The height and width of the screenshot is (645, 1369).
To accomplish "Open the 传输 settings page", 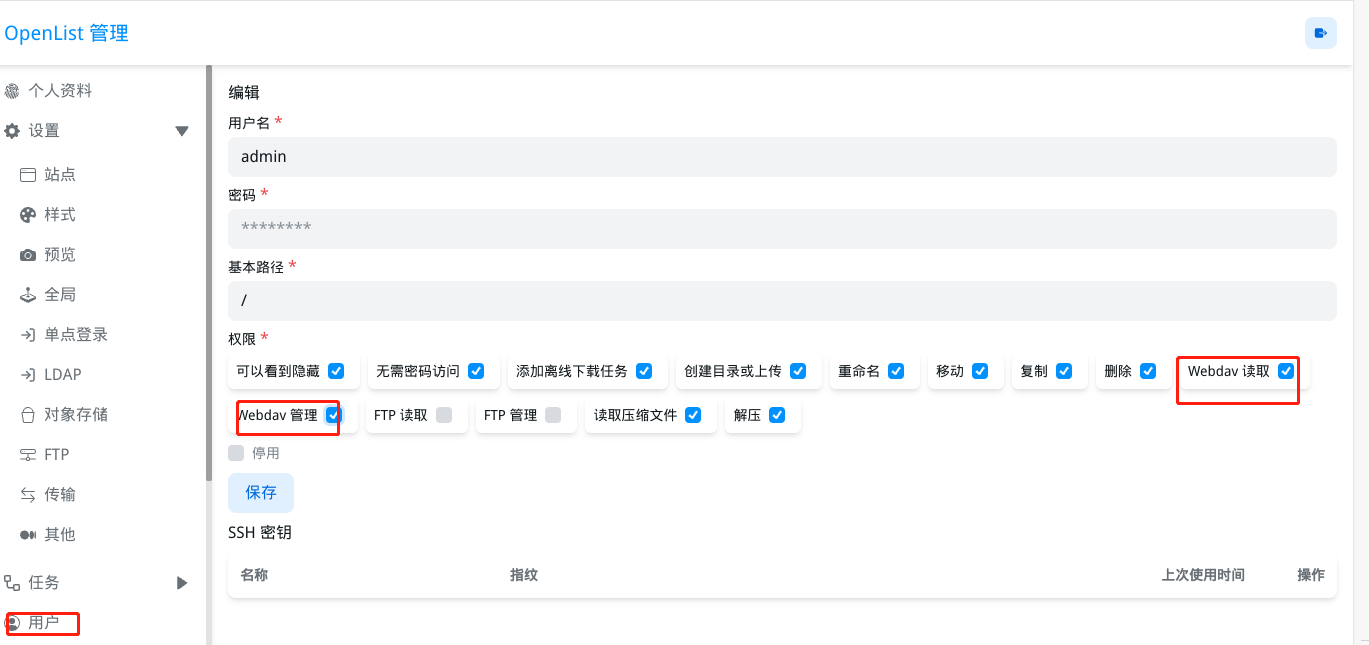I will point(60,494).
